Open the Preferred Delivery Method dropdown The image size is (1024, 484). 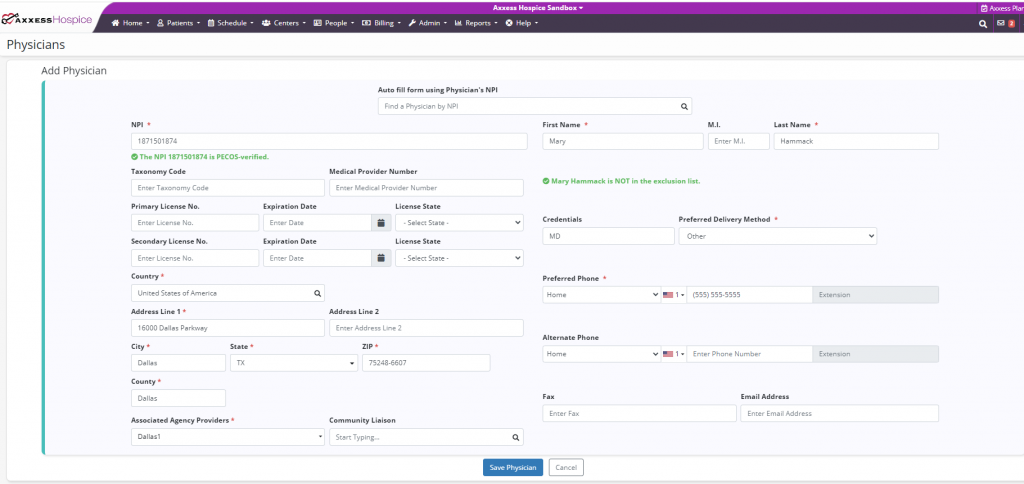pyautogui.click(x=777, y=236)
